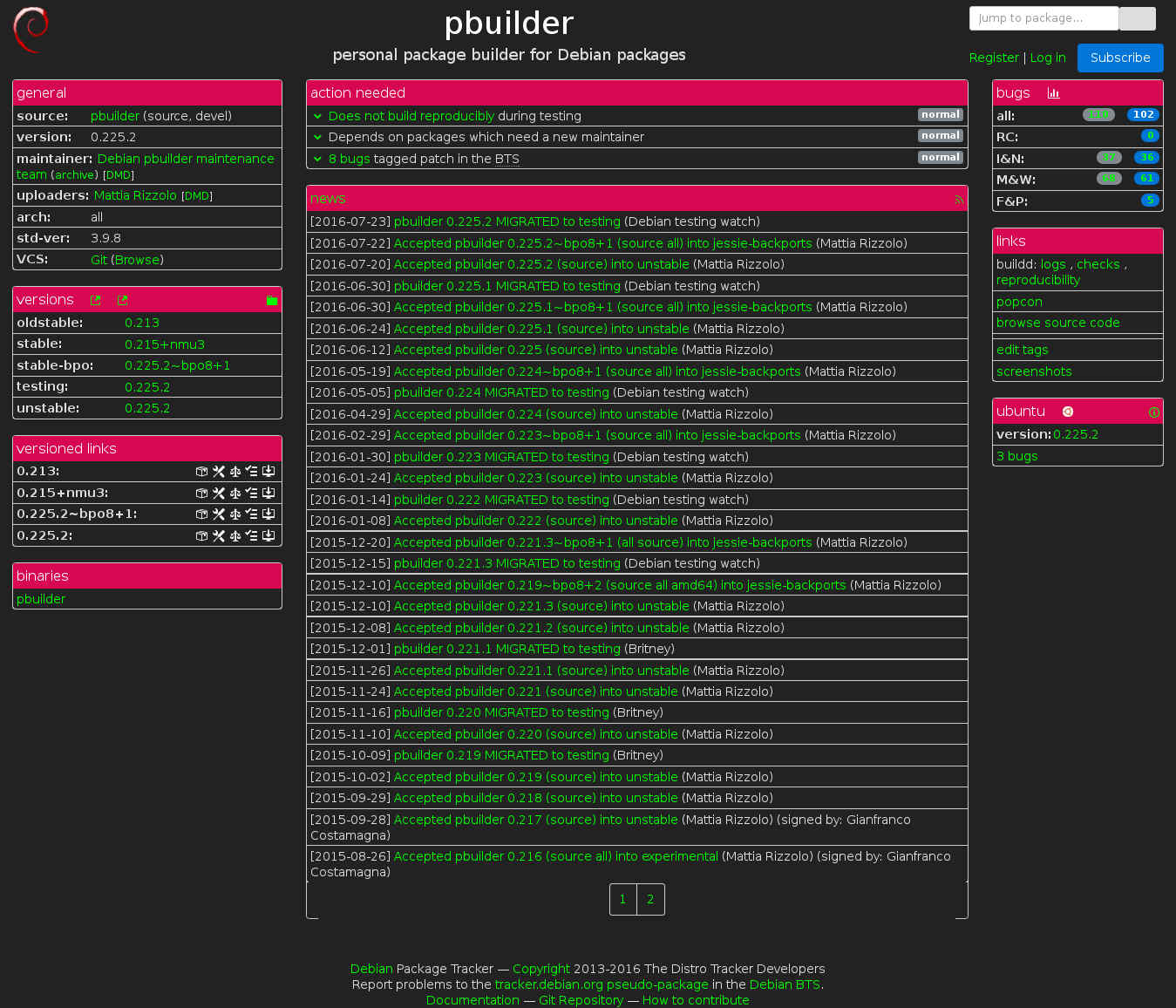Open the bug history graph icon
This screenshot has width=1176, height=1008.
coord(1053,93)
